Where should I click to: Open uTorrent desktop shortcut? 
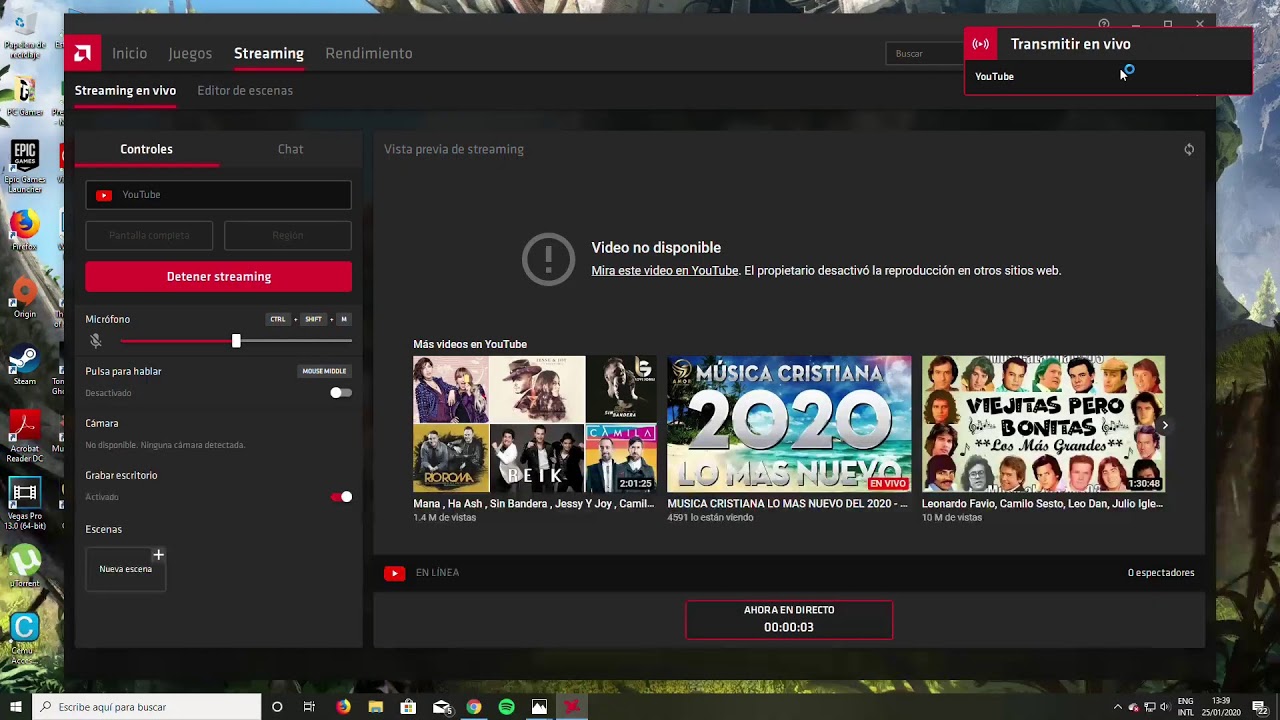tap(24, 566)
